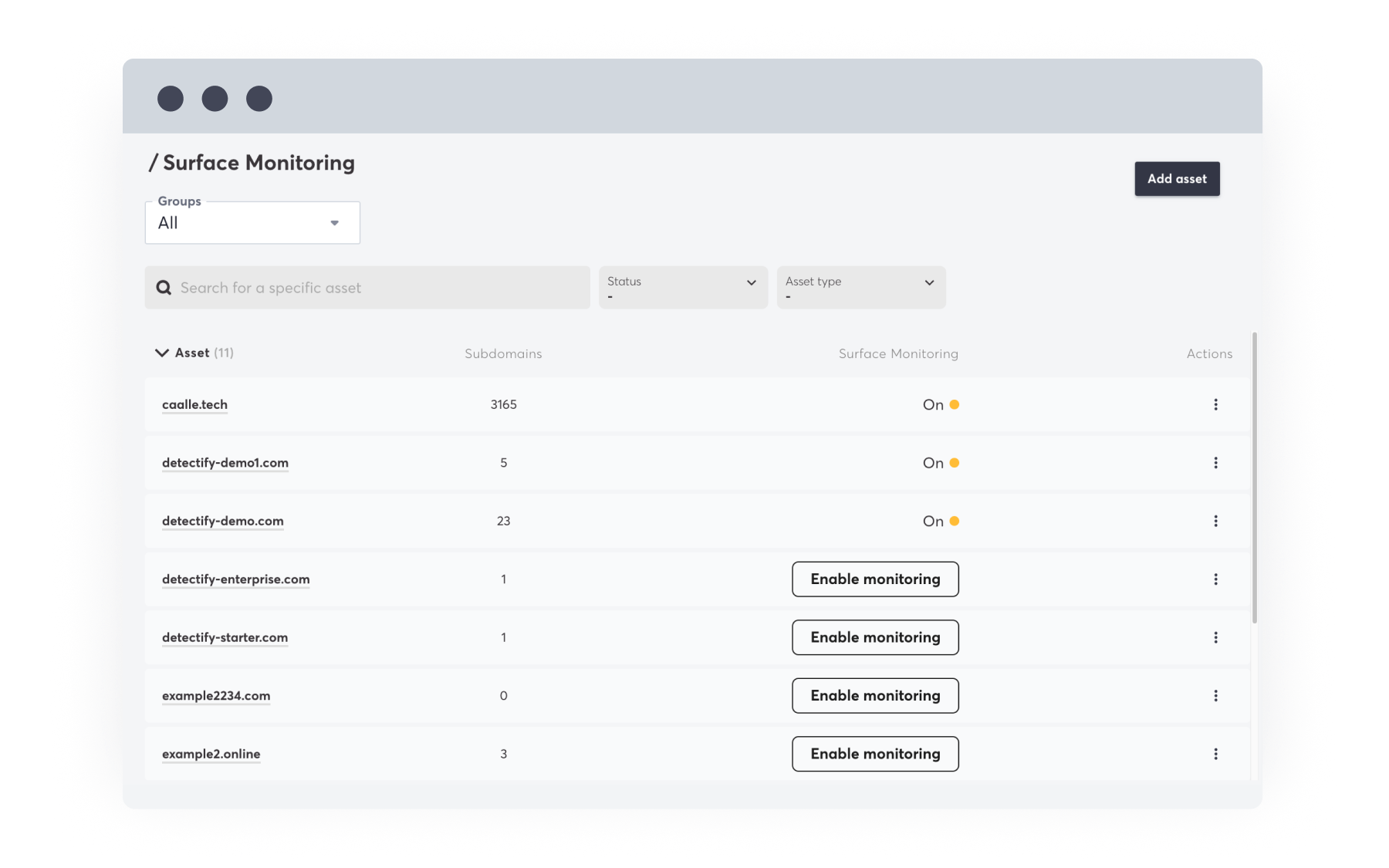
Task: Click On status text for detectify-demo.com
Action: [x=933, y=521]
